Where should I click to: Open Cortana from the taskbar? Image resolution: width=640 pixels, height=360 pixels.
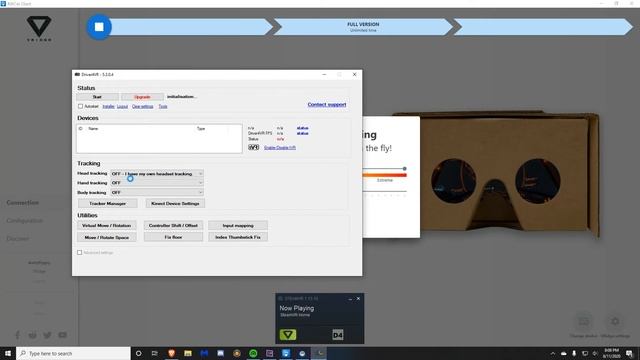pyautogui.click(x=138, y=353)
